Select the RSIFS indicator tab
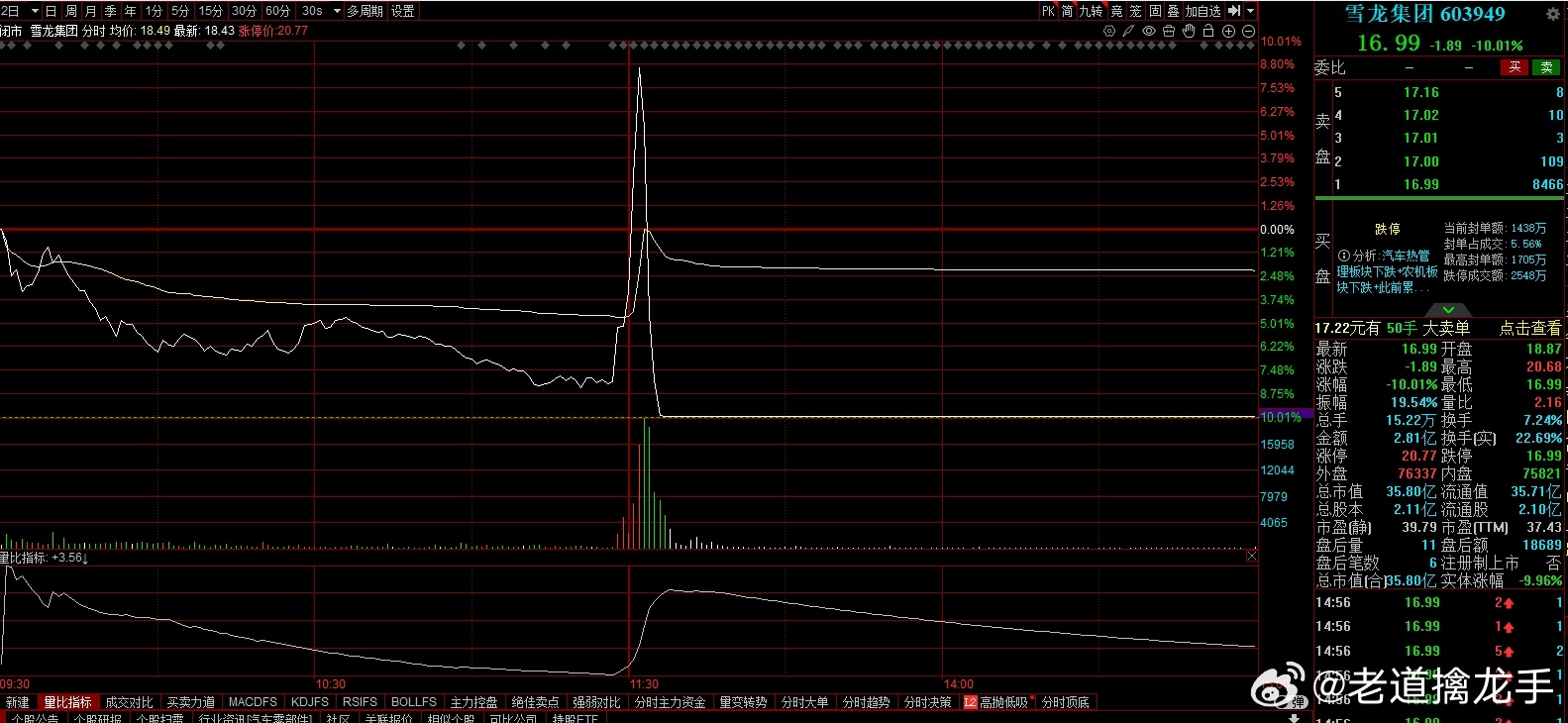Image resolution: width=1568 pixels, height=723 pixels. [x=360, y=702]
